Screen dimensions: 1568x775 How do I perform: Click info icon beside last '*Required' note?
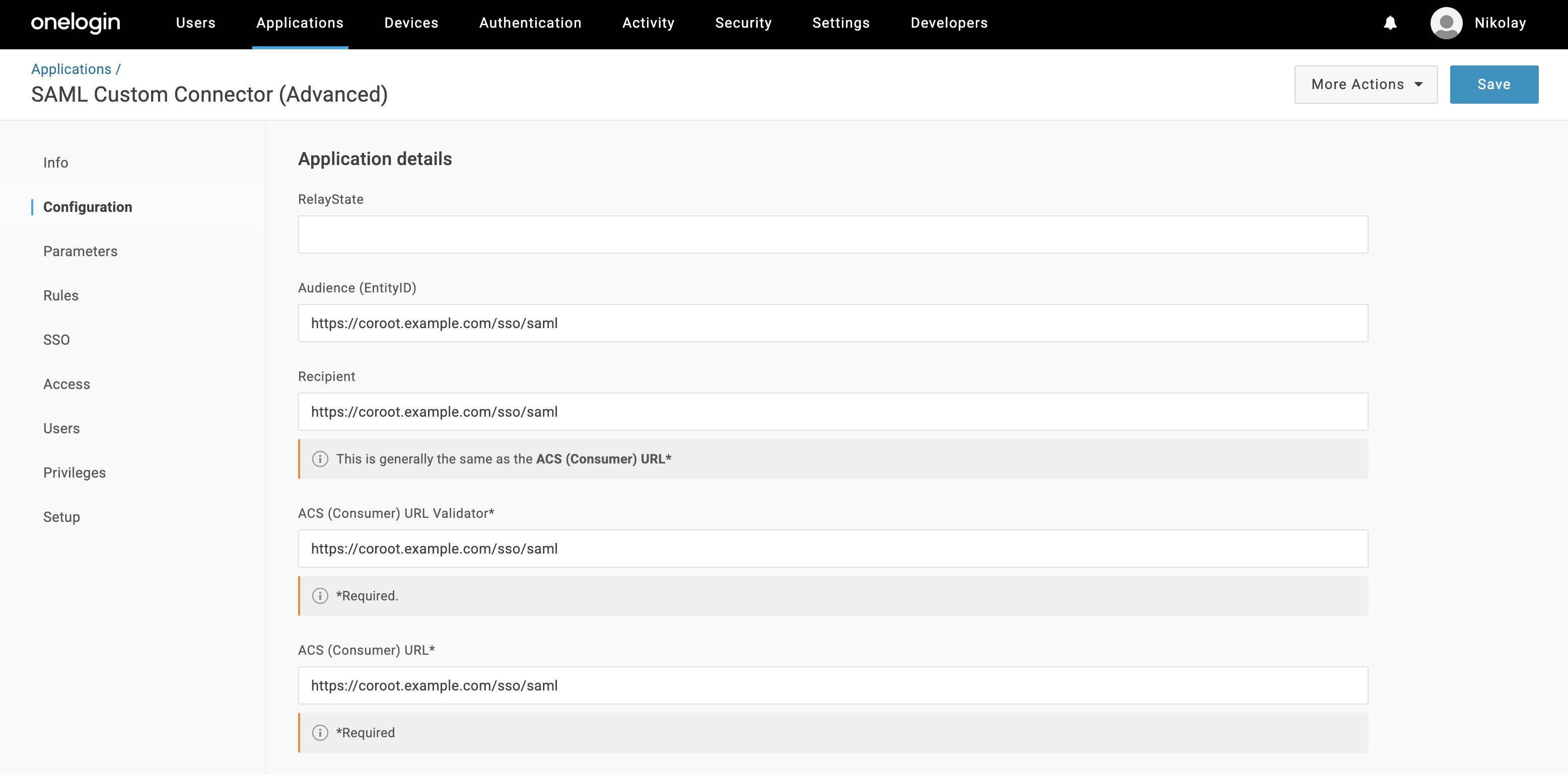(x=320, y=732)
